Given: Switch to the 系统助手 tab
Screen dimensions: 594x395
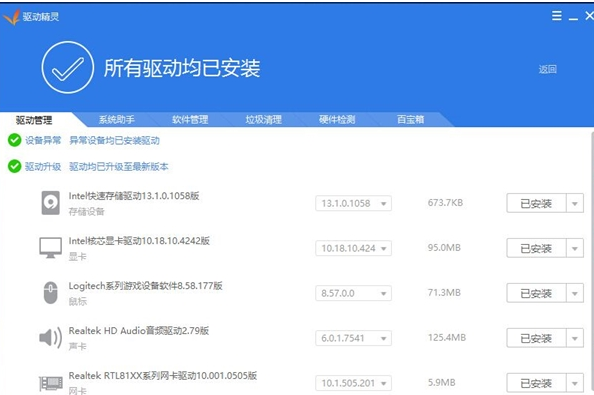Looking at the screenshot, I should [x=117, y=120].
